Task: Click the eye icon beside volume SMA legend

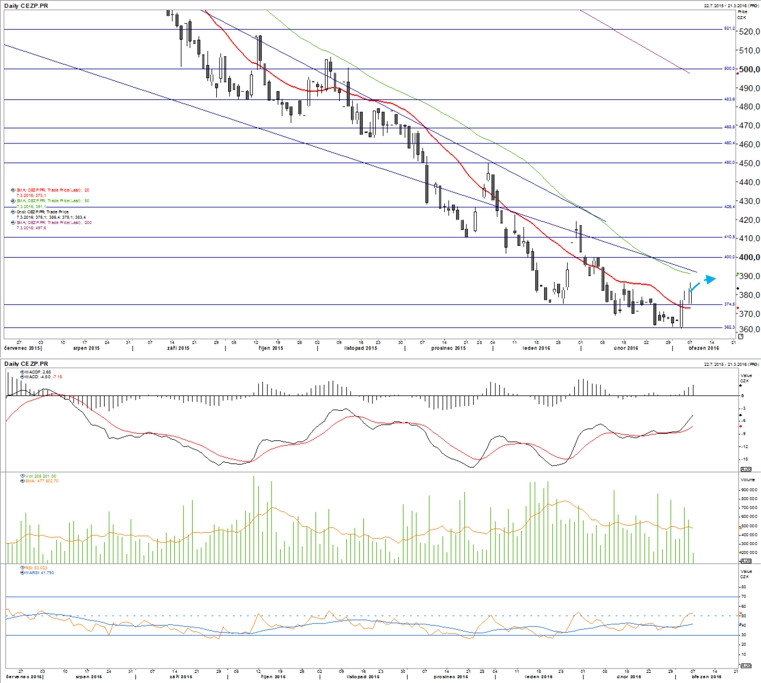Action: (22, 481)
